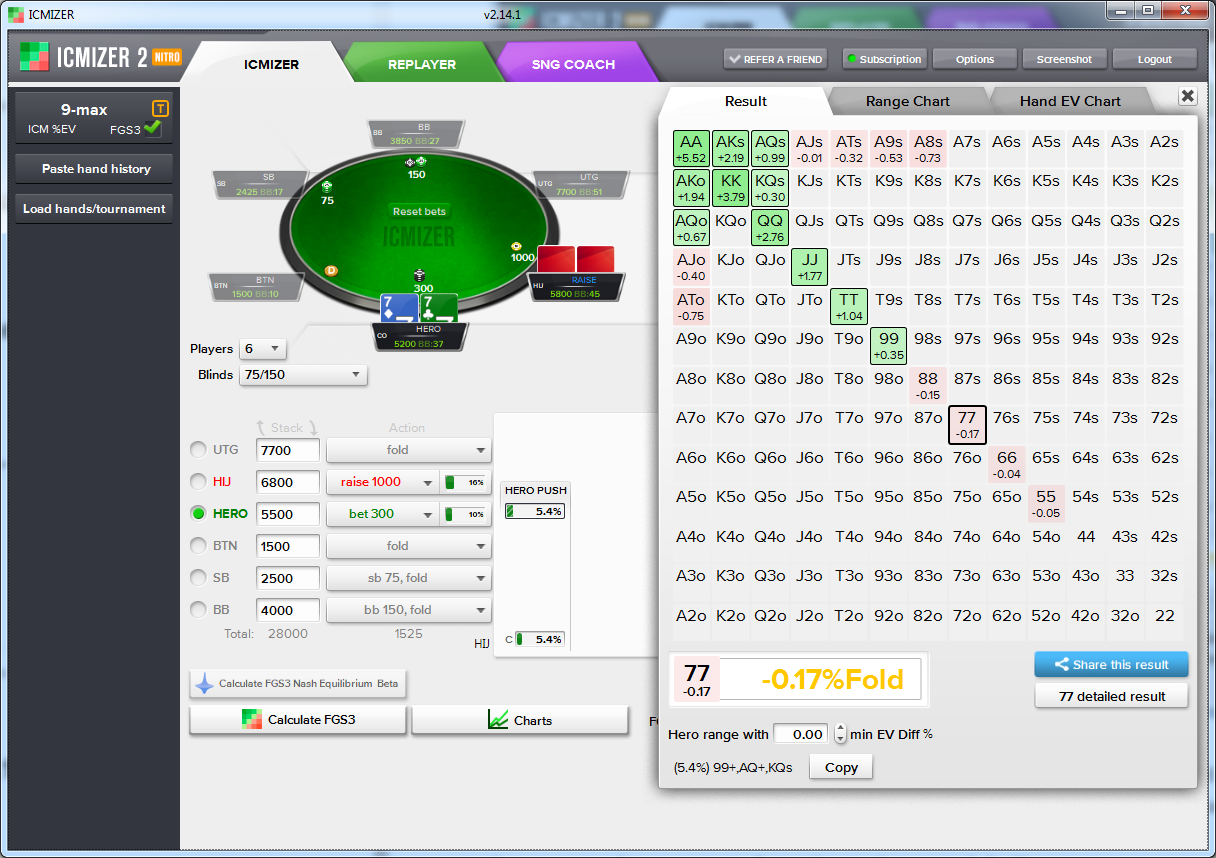Click the checkmark icon on Refer a Friend
Image resolution: width=1216 pixels, height=858 pixels.
click(735, 59)
